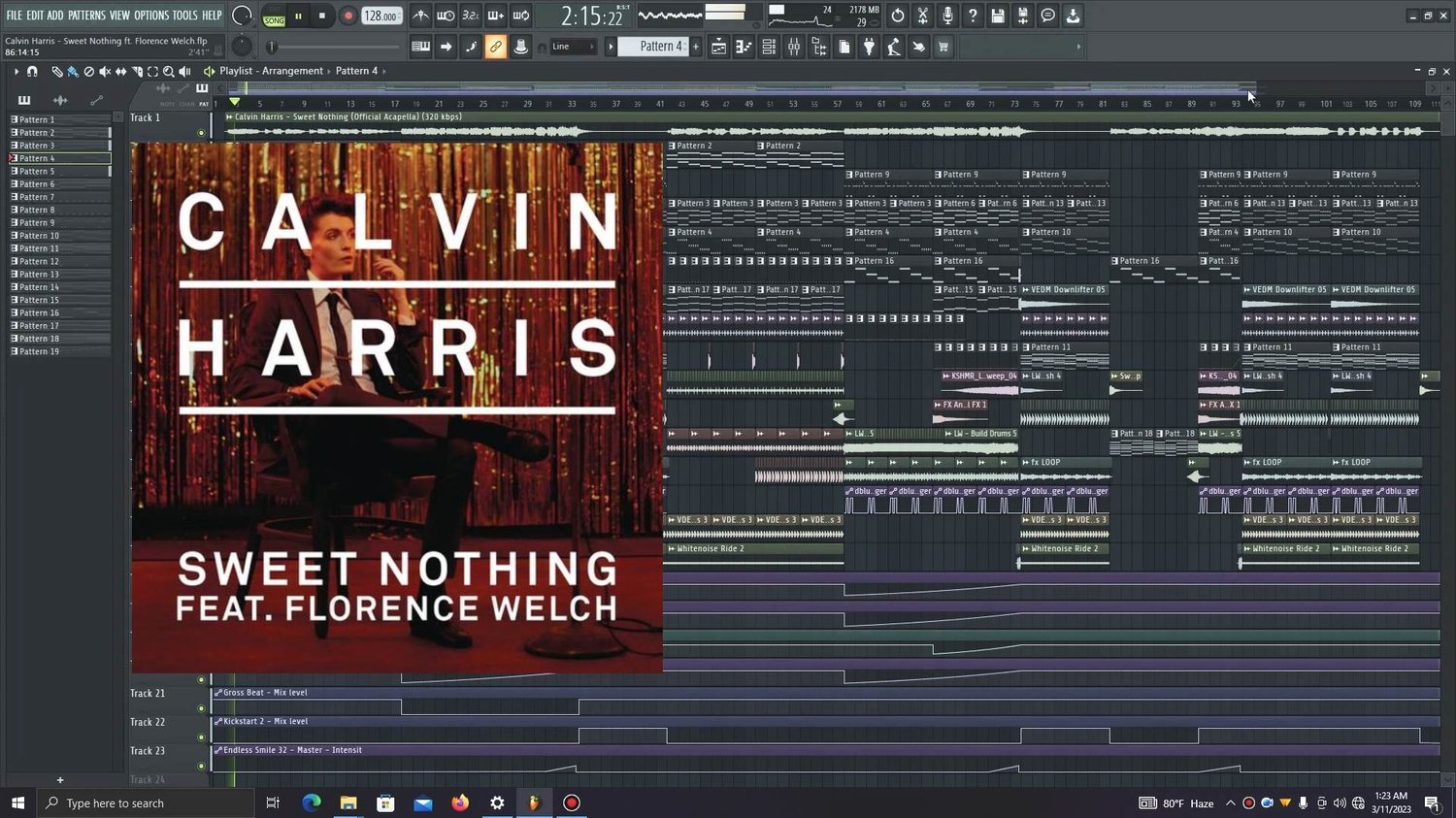Open the EDIT menu
1456x818 pixels.
coord(35,16)
